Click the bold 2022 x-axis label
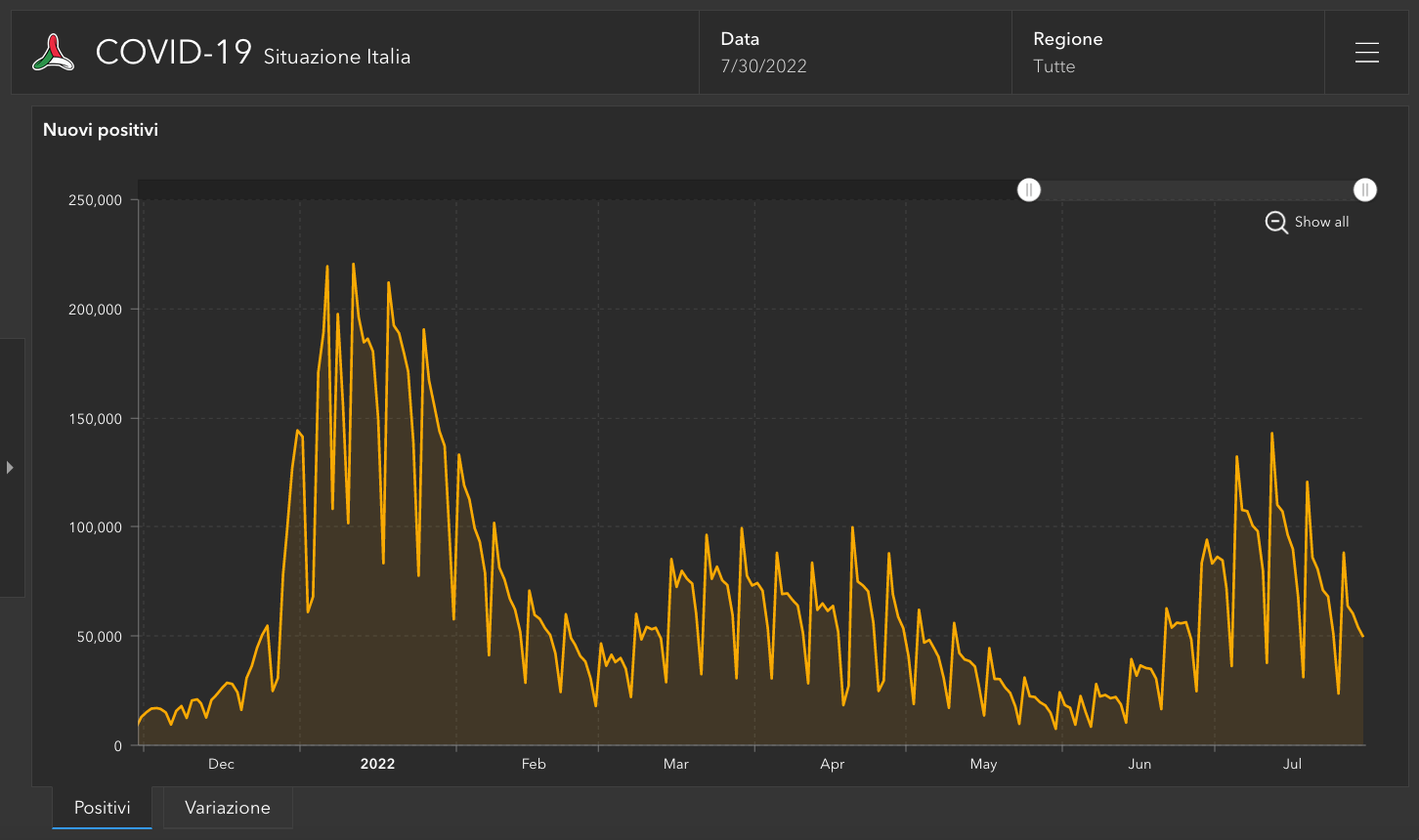The width and height of the screenshot is (1419, 840). click(377, 764)
